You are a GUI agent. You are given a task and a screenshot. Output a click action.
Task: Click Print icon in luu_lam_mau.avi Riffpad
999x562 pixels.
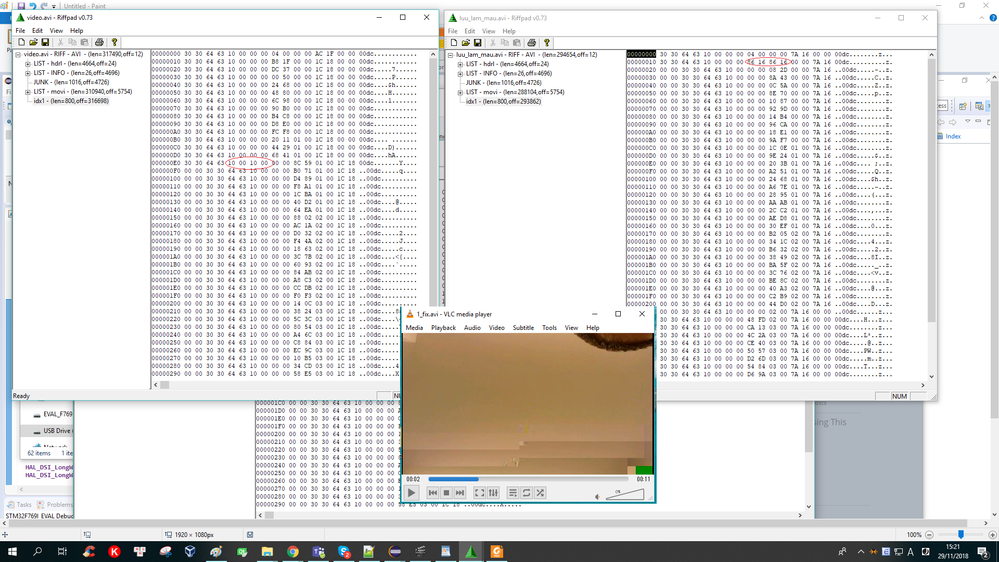point(532,43)
